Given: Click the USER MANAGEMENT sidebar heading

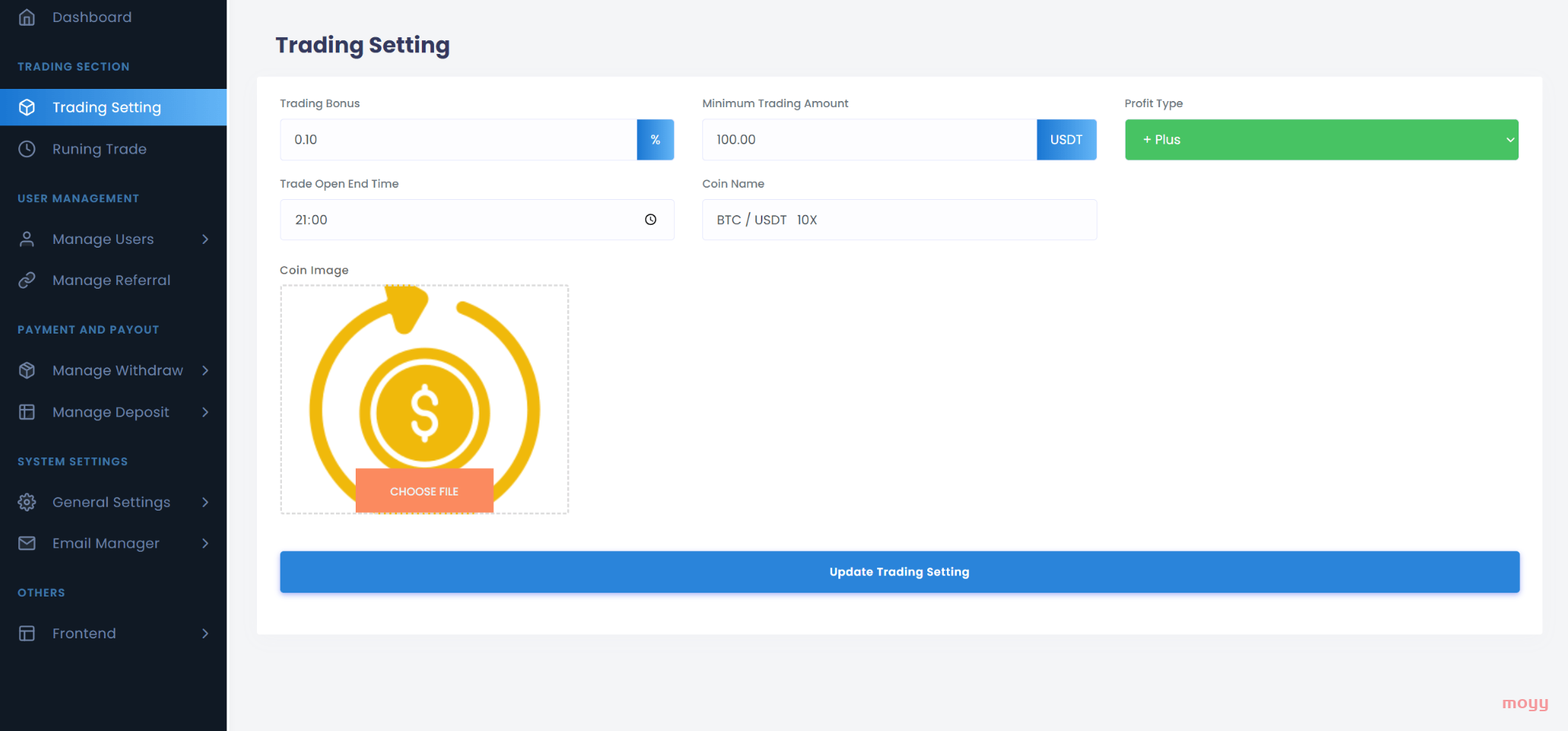Looking at the screenshot, I should coord(78,198).
